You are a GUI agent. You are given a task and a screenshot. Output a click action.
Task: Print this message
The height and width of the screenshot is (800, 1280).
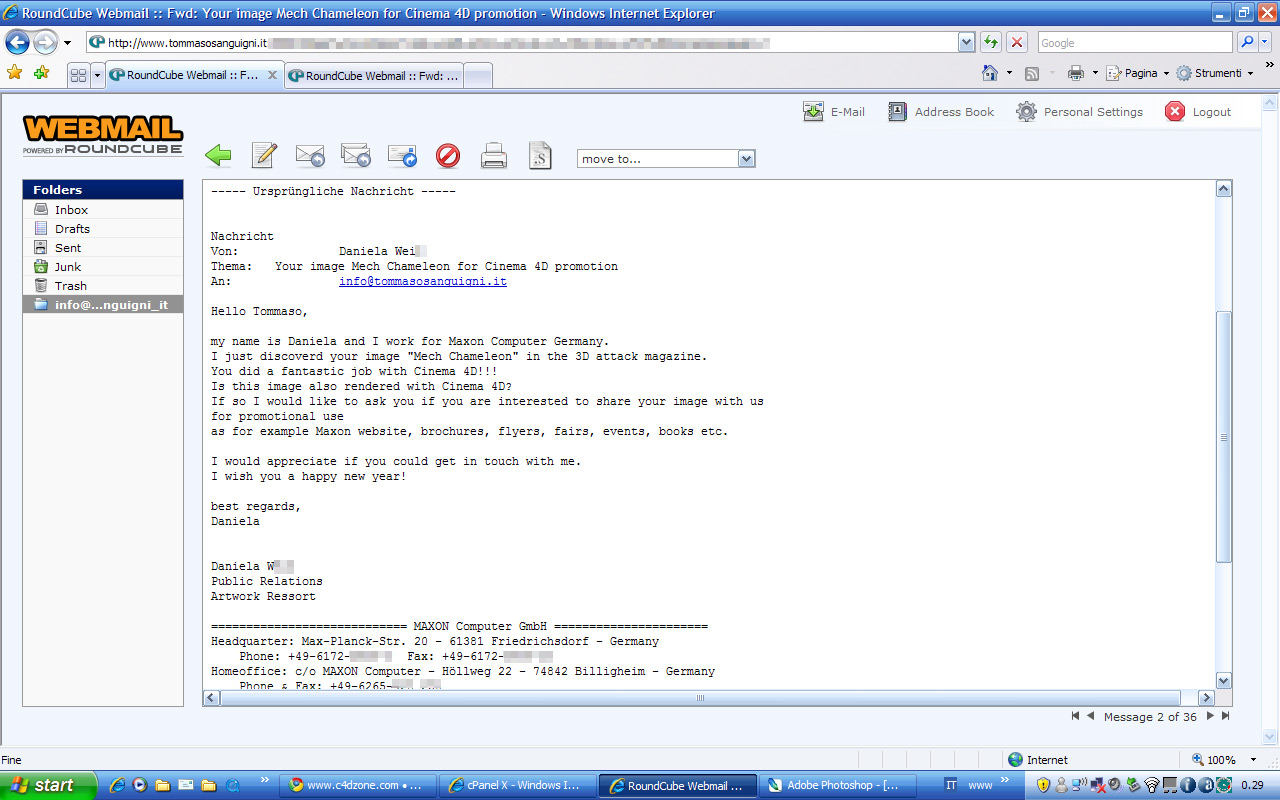coord(494,155)
